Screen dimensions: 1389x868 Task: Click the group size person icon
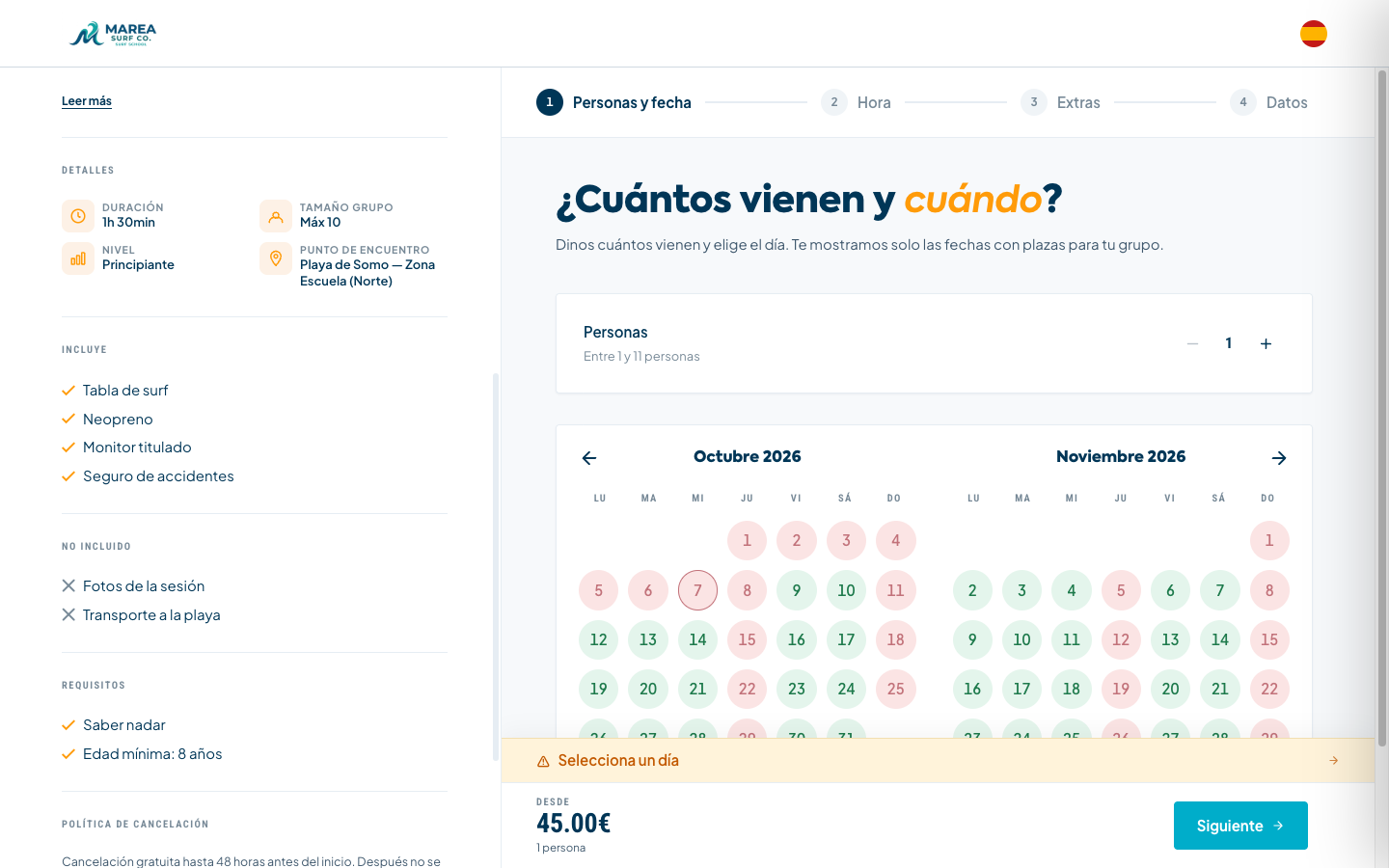pyautogui.click(x=276, y=216)
